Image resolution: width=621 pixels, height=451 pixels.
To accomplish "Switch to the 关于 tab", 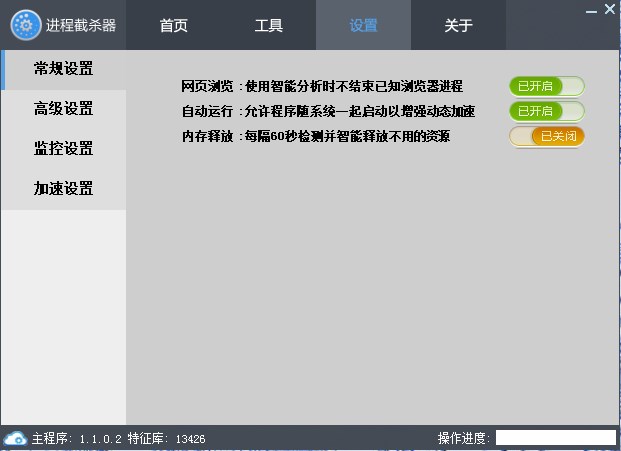I will click(x=458, y=25).
